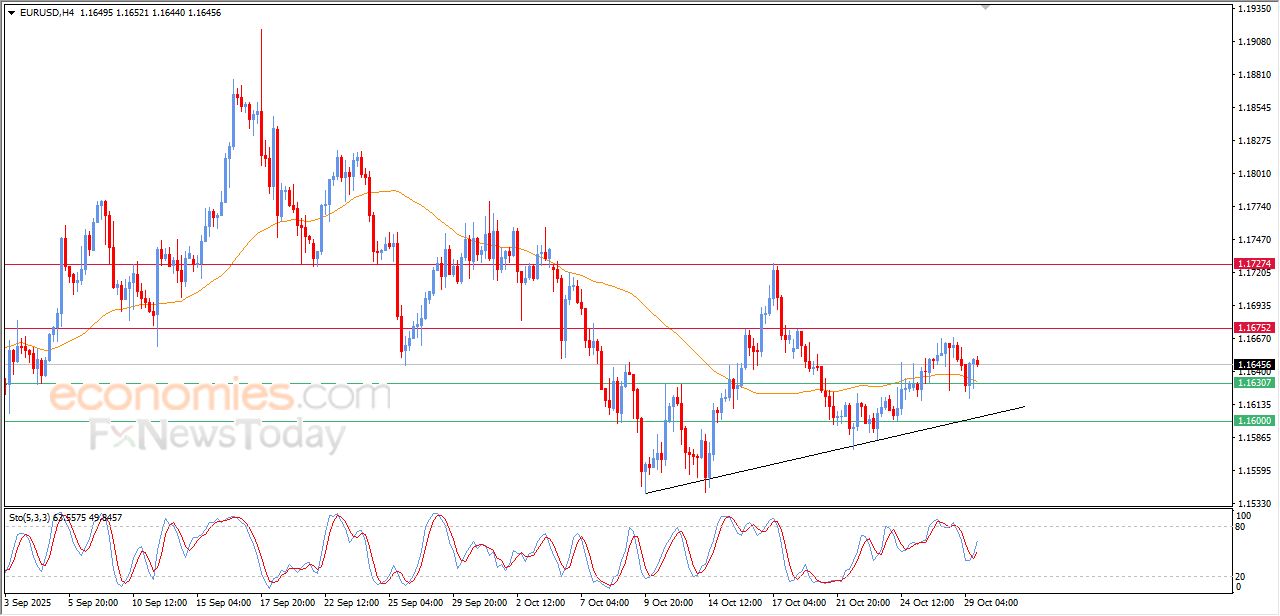This screenshot has height=616, width=1280.
Task: Select the red 1.17274 price label
Action: tap(1254, 264)
